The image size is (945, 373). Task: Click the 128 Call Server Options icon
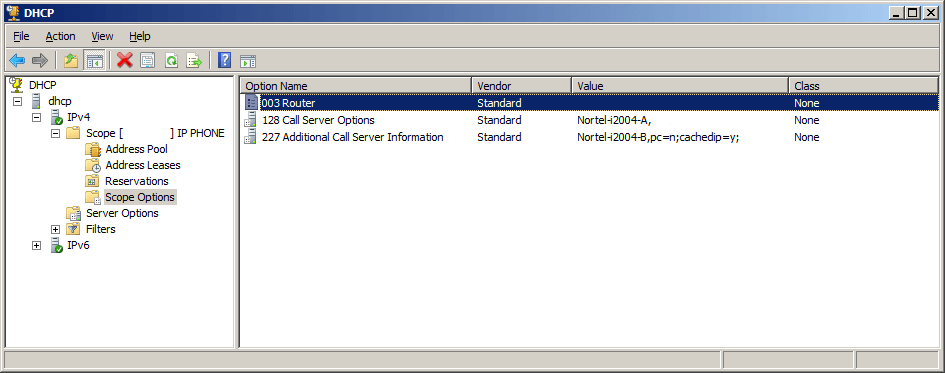pos(251,120)
